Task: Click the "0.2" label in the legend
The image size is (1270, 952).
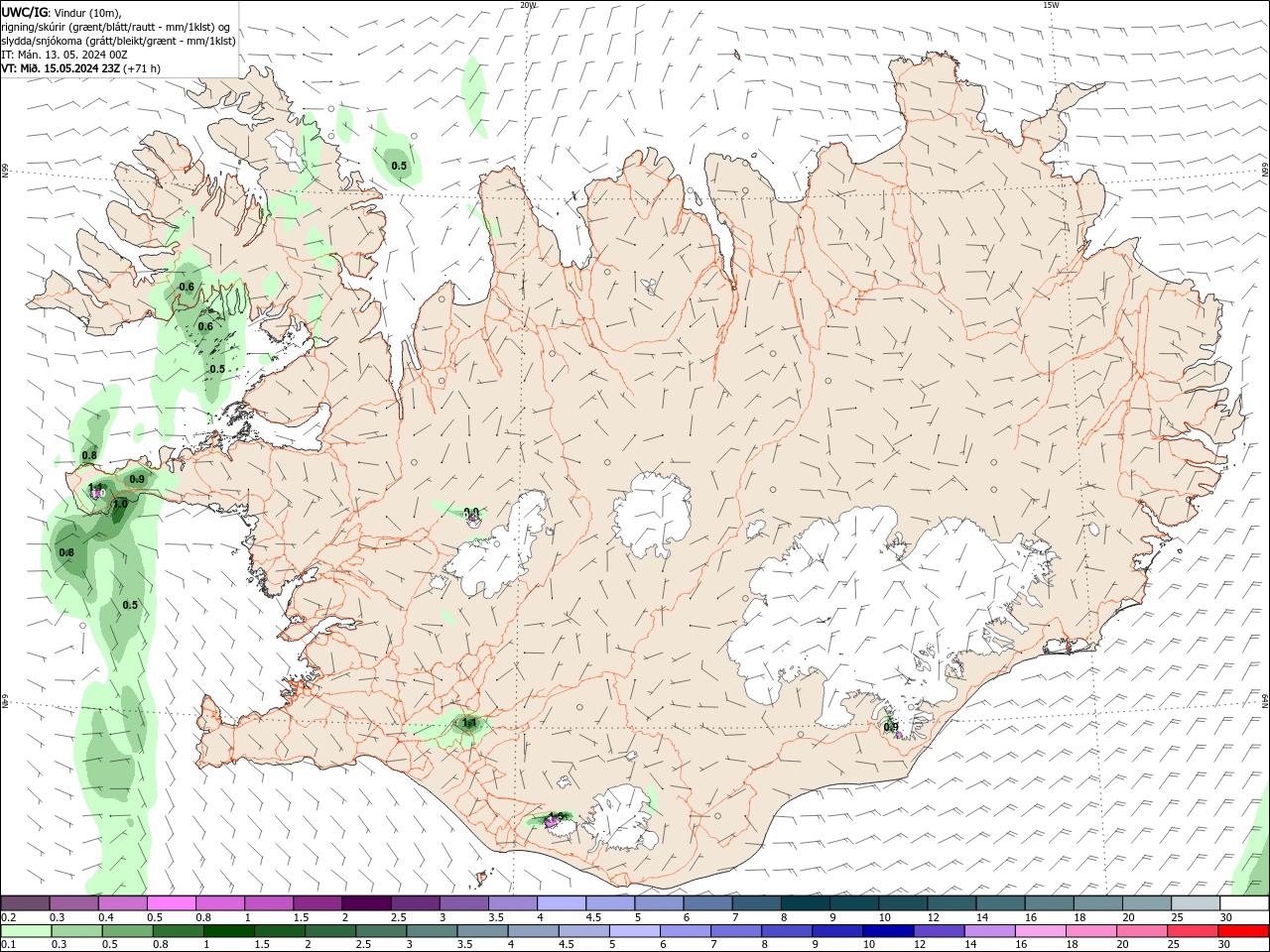Action: [8, 917]
